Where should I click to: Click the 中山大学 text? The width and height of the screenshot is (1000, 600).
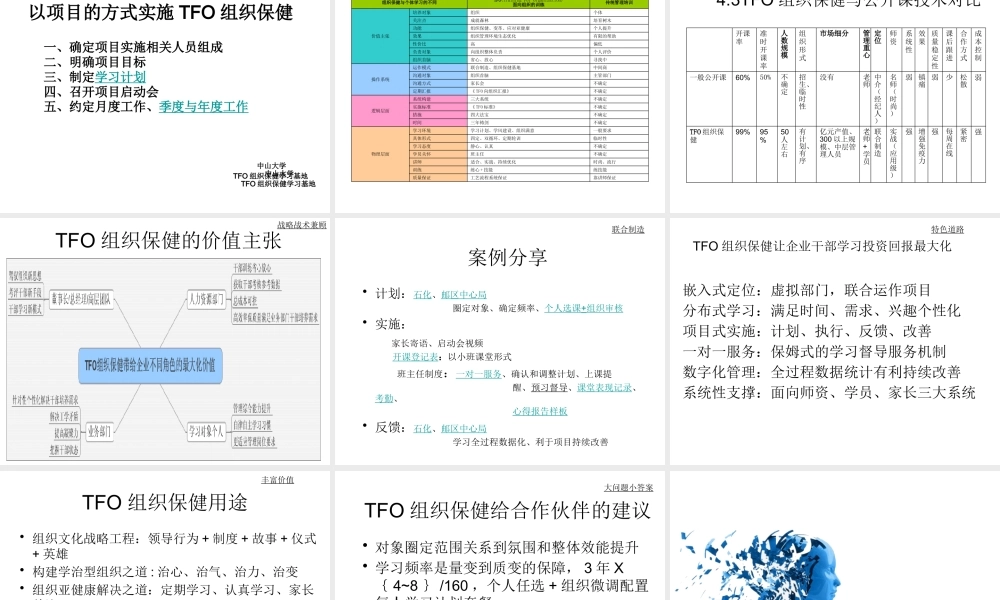[272, 166]
